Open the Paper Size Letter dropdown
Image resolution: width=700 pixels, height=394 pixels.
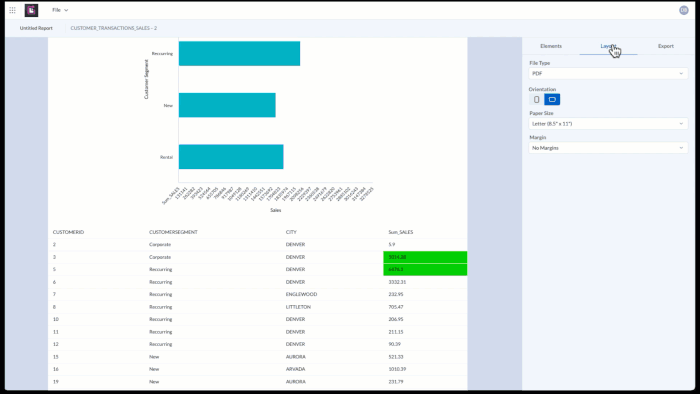click(608, 124)
